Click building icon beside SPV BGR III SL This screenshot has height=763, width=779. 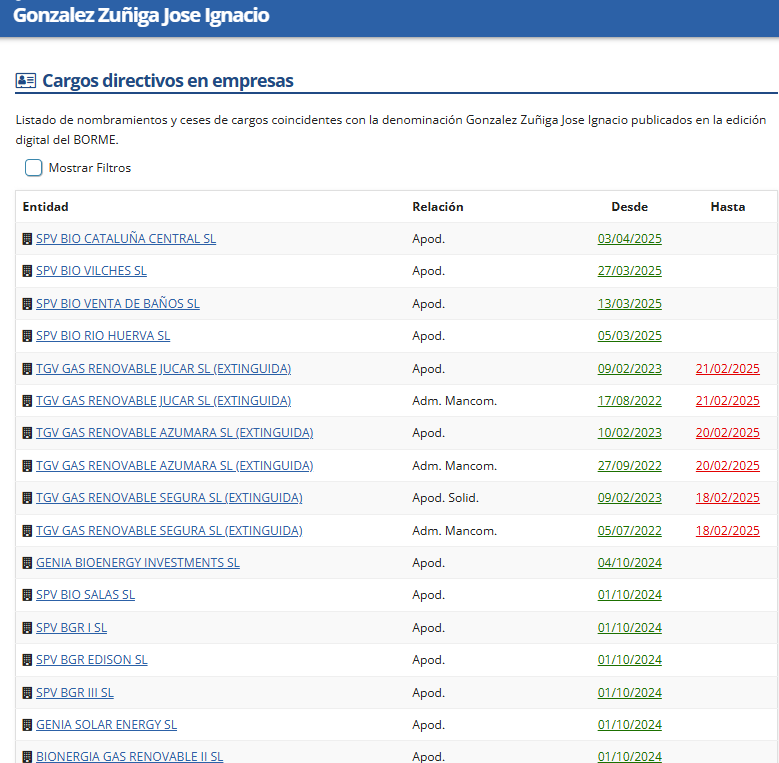pos(27,692)
